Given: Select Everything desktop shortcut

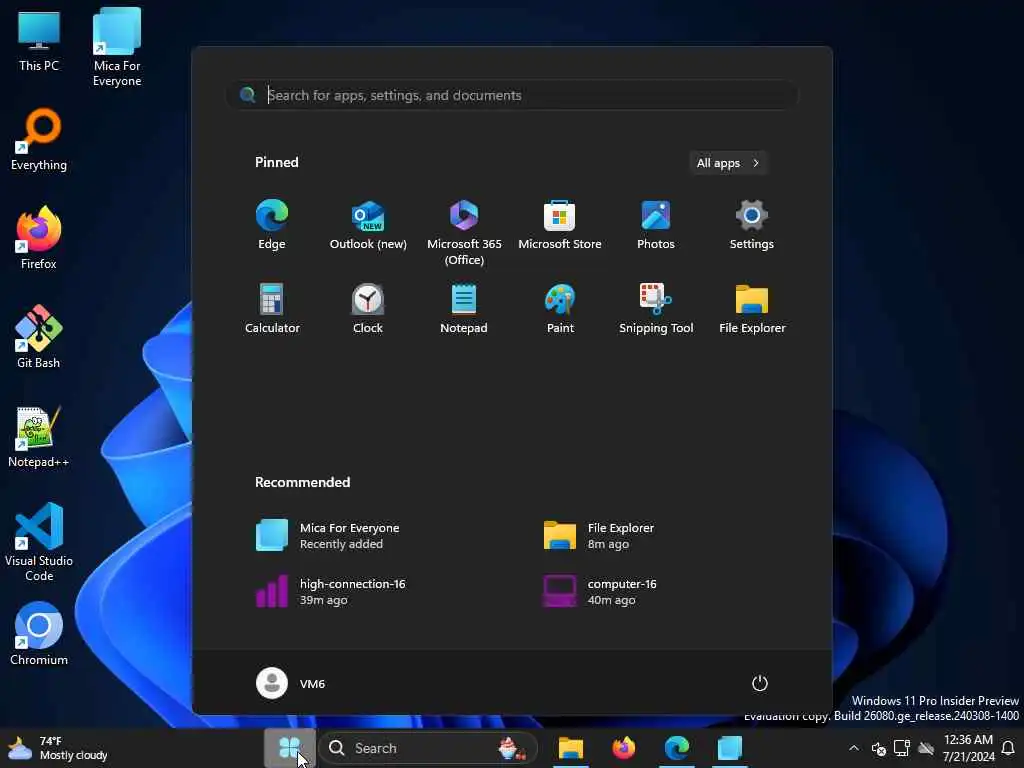Looking at the screenshot, I should tap(39, 140).
